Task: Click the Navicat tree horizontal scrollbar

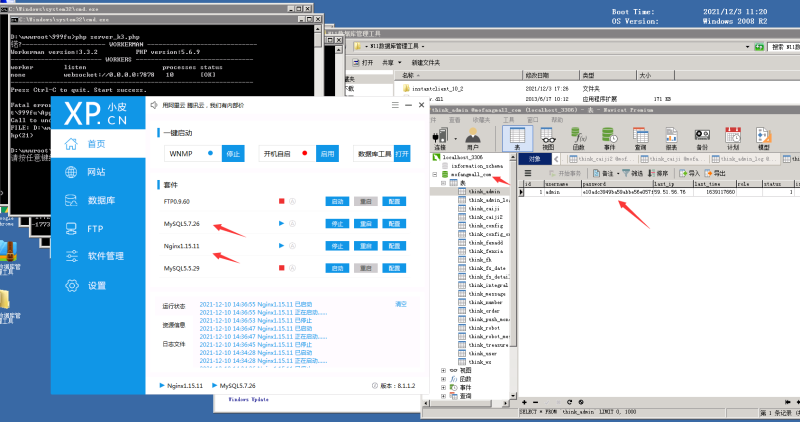Action: 464,403
